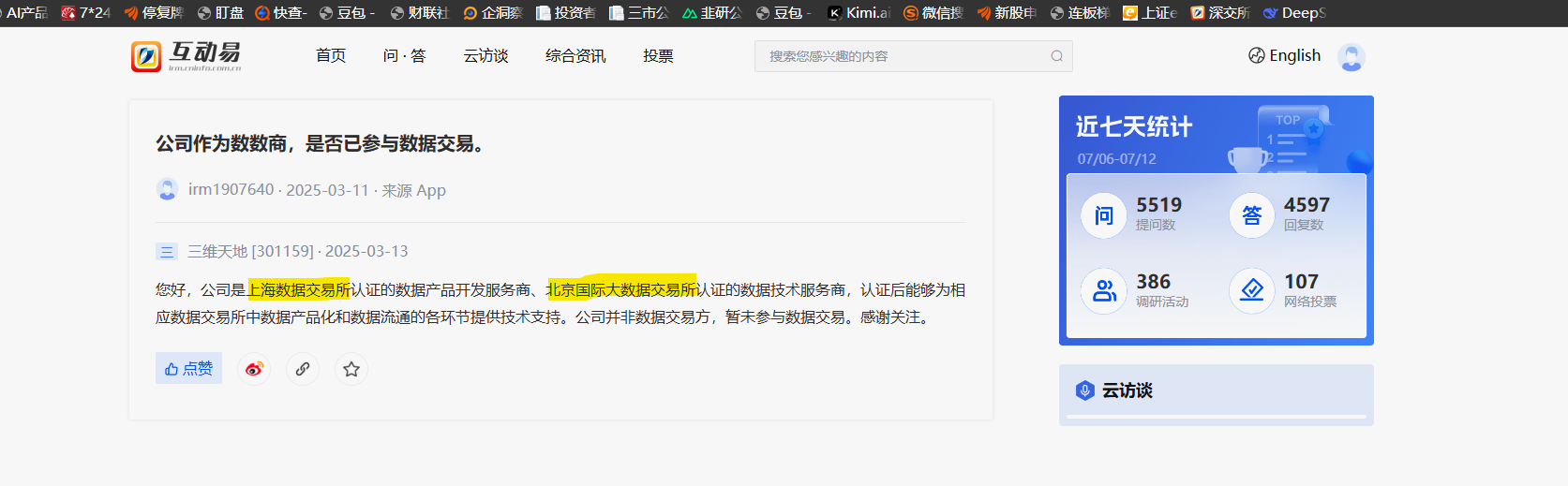The image size is (1568, 486).
Task: Open the 云访谈 sidebar section heading
Action: coord(1127,390)
